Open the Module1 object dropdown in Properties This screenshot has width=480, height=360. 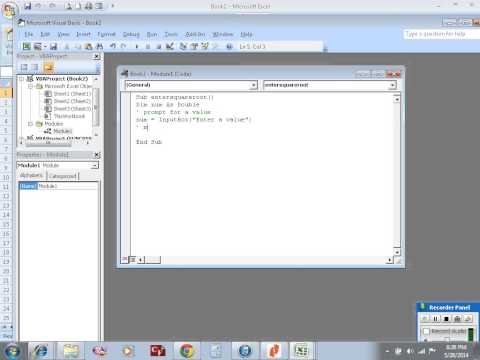(95, 165)
